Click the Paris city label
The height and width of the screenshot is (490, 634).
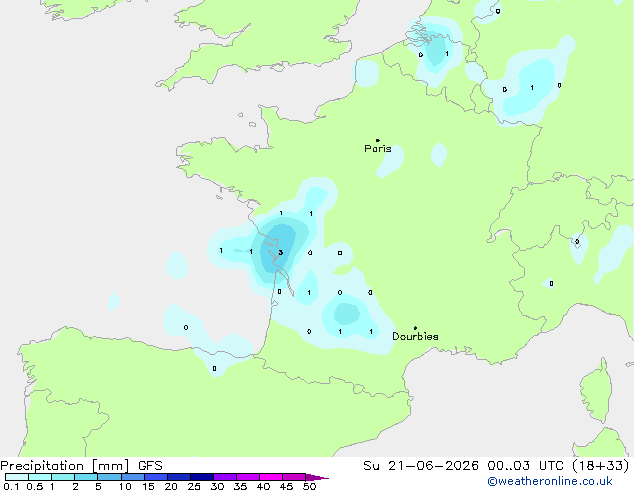coord(378,148)
